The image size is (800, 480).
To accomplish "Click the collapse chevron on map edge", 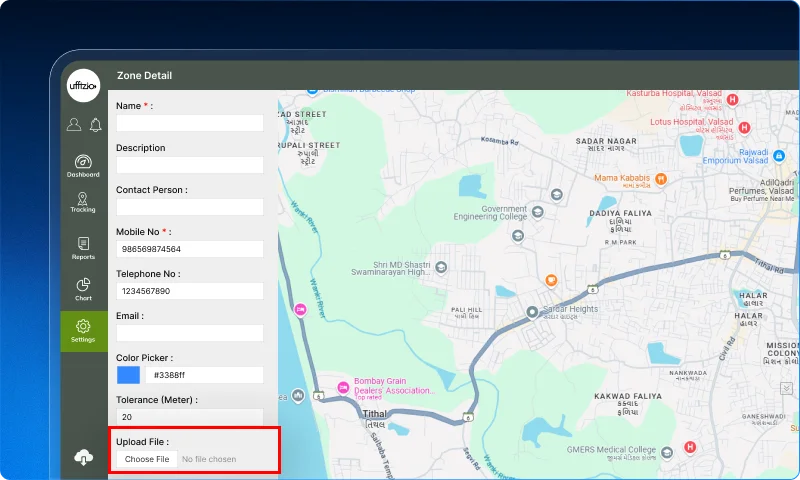I will [x=786, y=389].
